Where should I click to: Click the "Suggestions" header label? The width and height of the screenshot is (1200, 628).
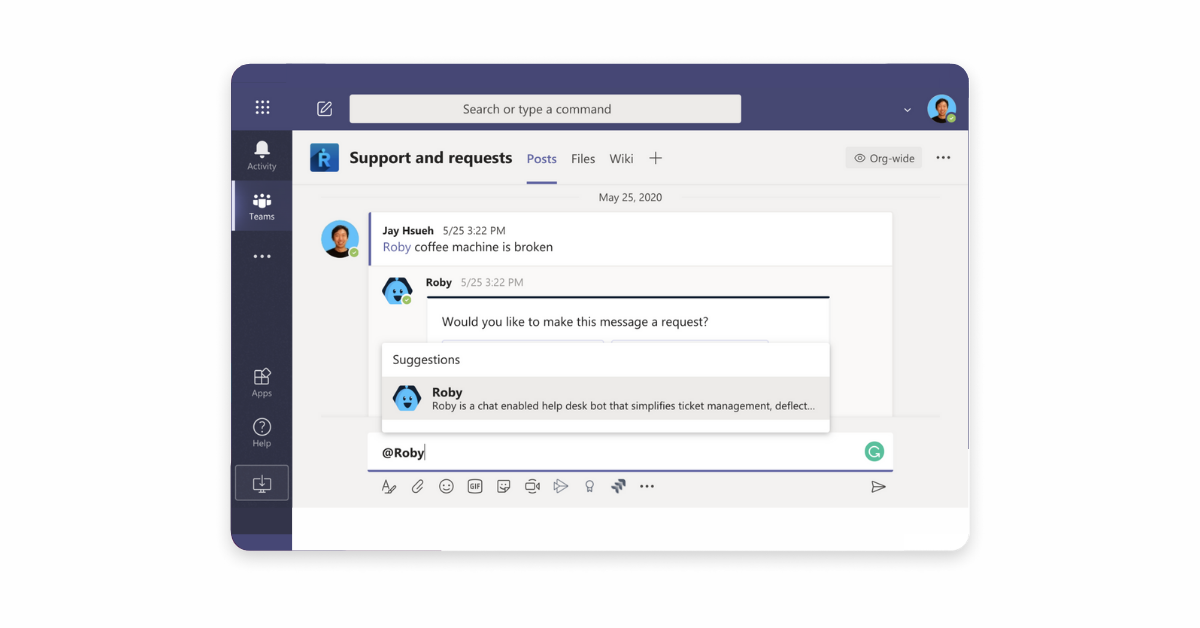pyautogui.click(x=426, y=360)
